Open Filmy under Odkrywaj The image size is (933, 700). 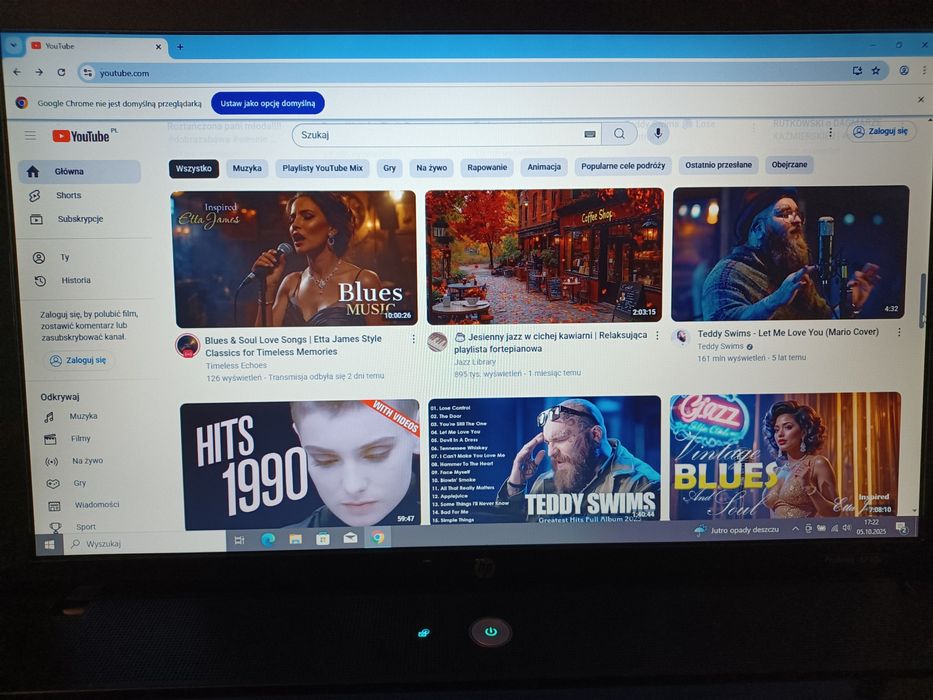coord(83,439)
